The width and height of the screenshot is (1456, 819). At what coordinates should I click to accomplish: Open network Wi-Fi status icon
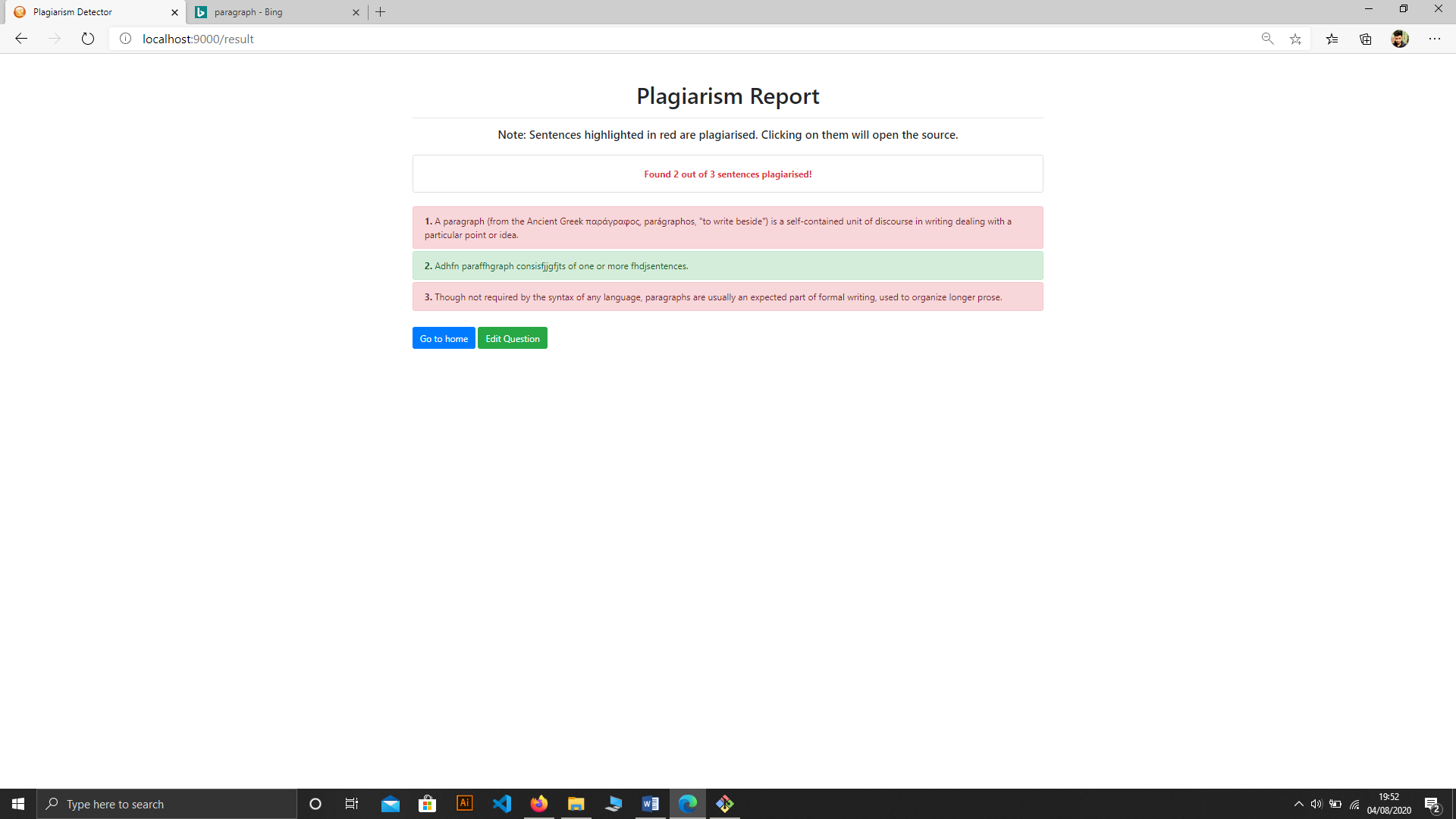[1354, 804]
